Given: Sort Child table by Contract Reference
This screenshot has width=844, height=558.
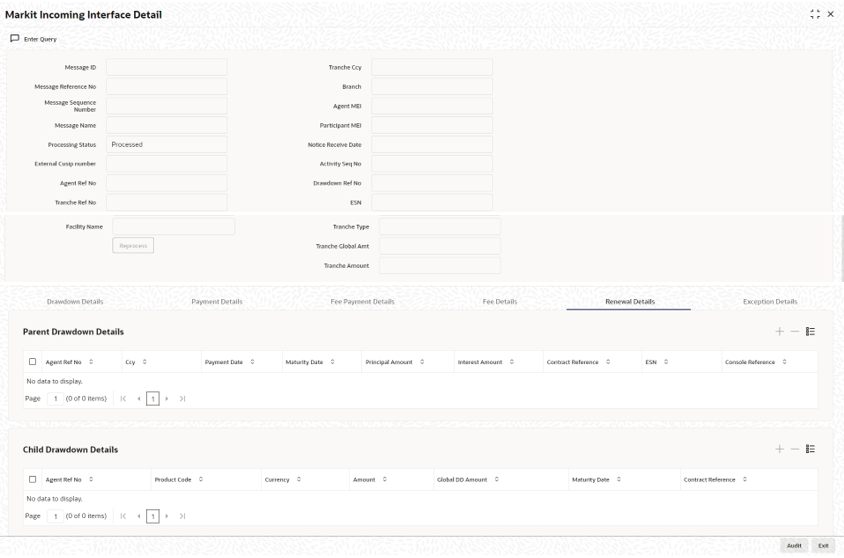Looking at the screenshot, I should click(x=744, y=479).
